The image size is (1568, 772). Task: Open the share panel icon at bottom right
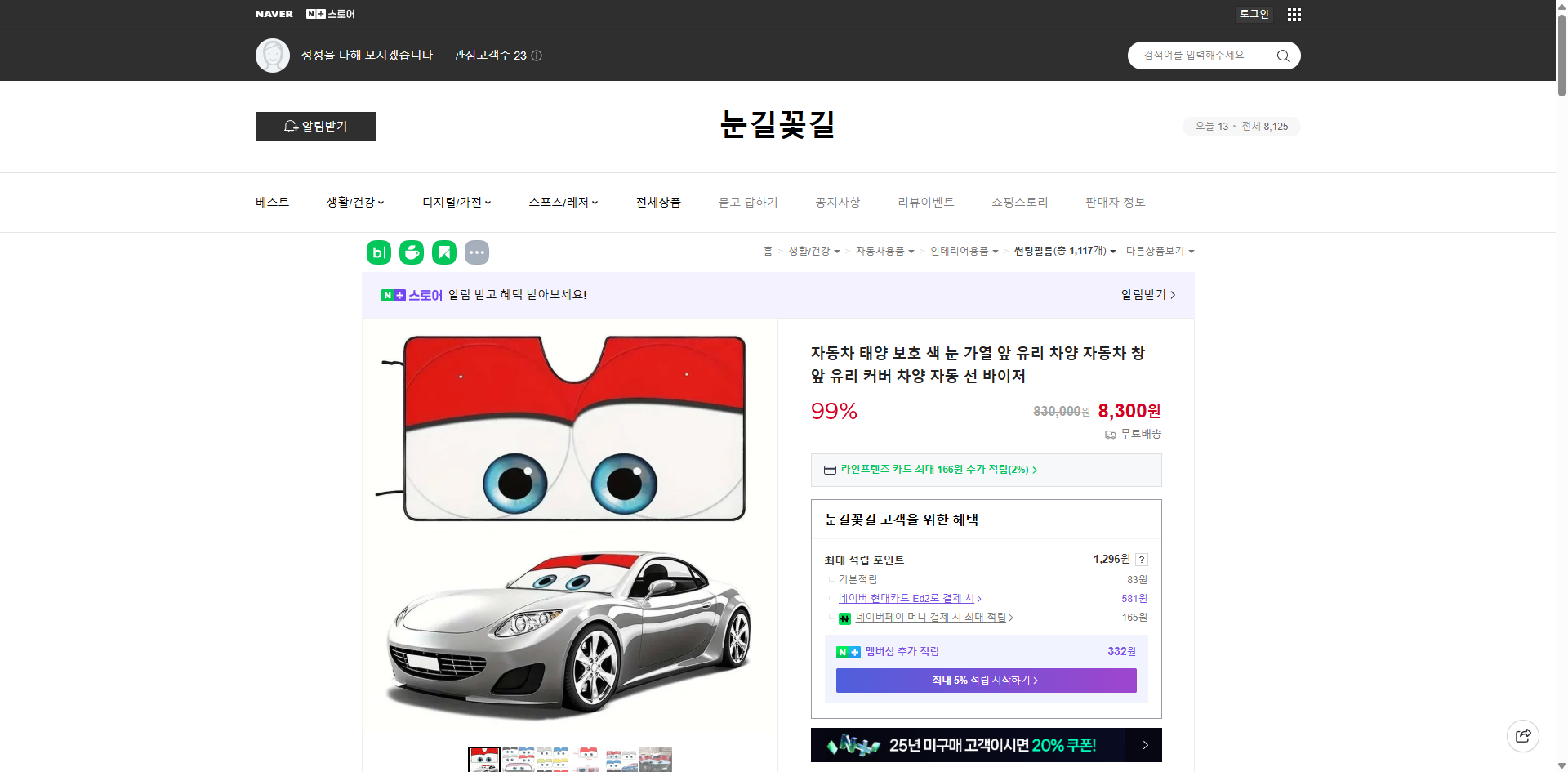click(1523, 735)
